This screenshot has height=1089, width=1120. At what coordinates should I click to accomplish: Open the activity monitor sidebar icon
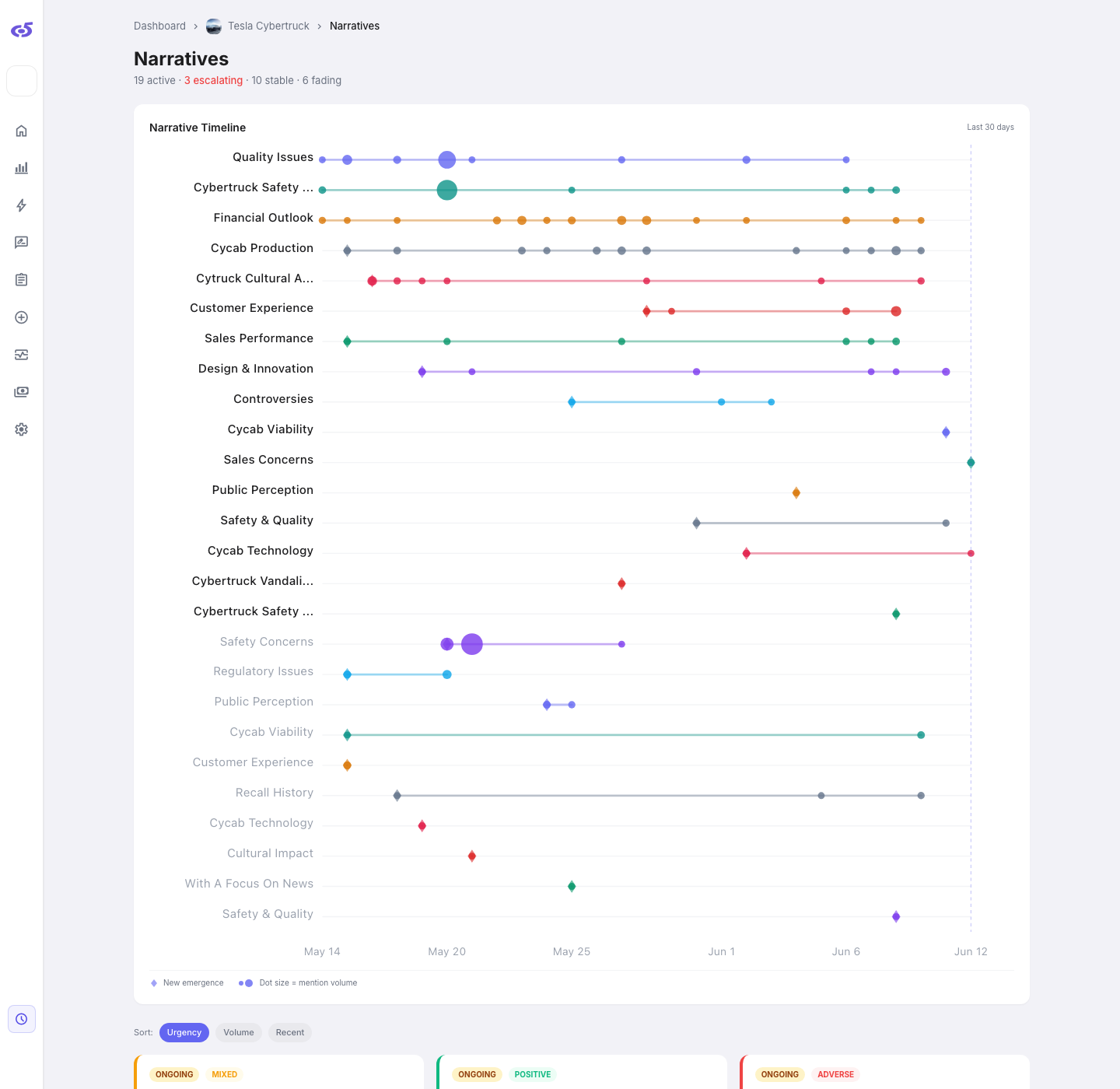[22, 355]
